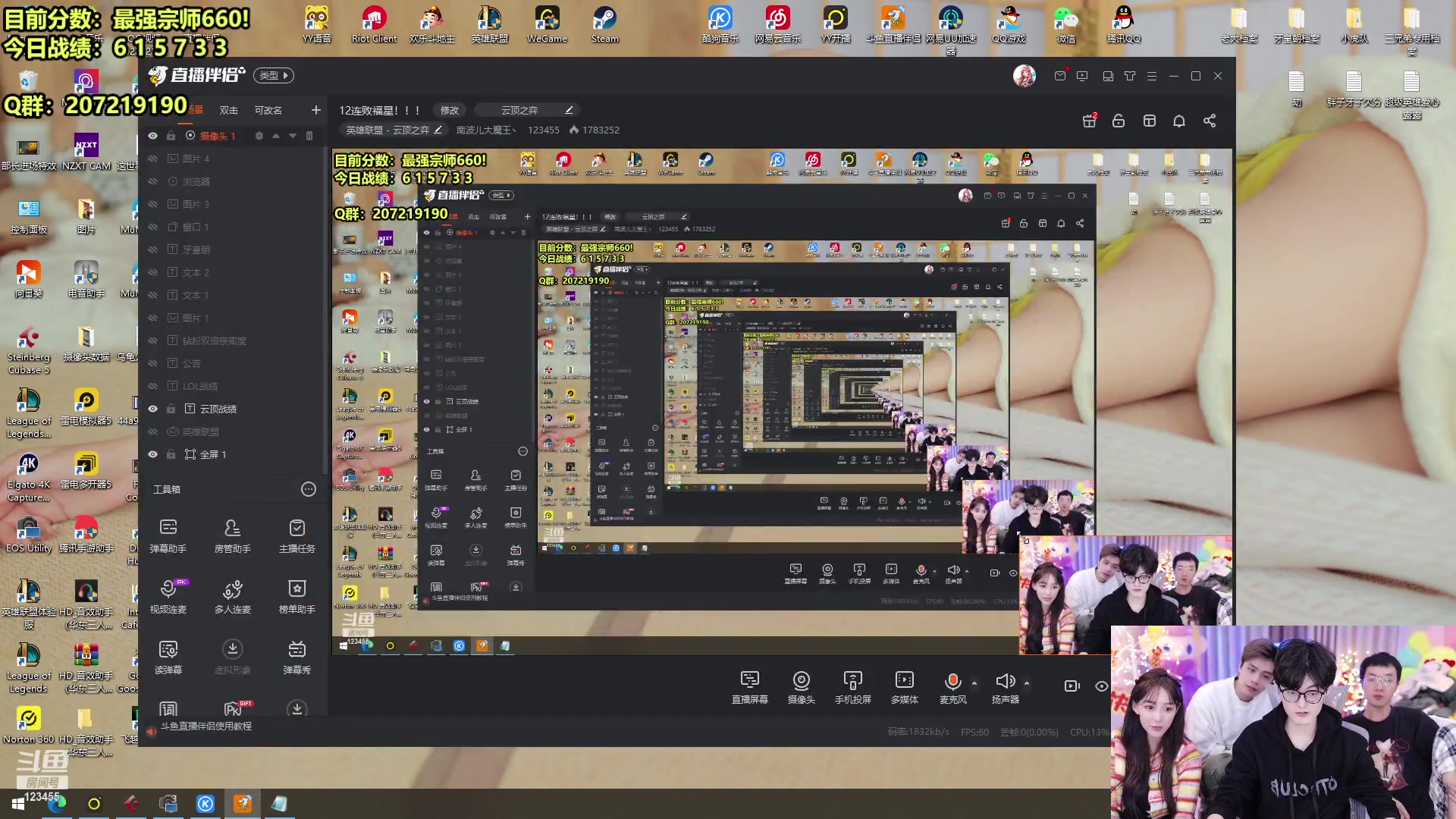
Task: Open the 弹幕助手 tool
Action: [x=168, y=535]
